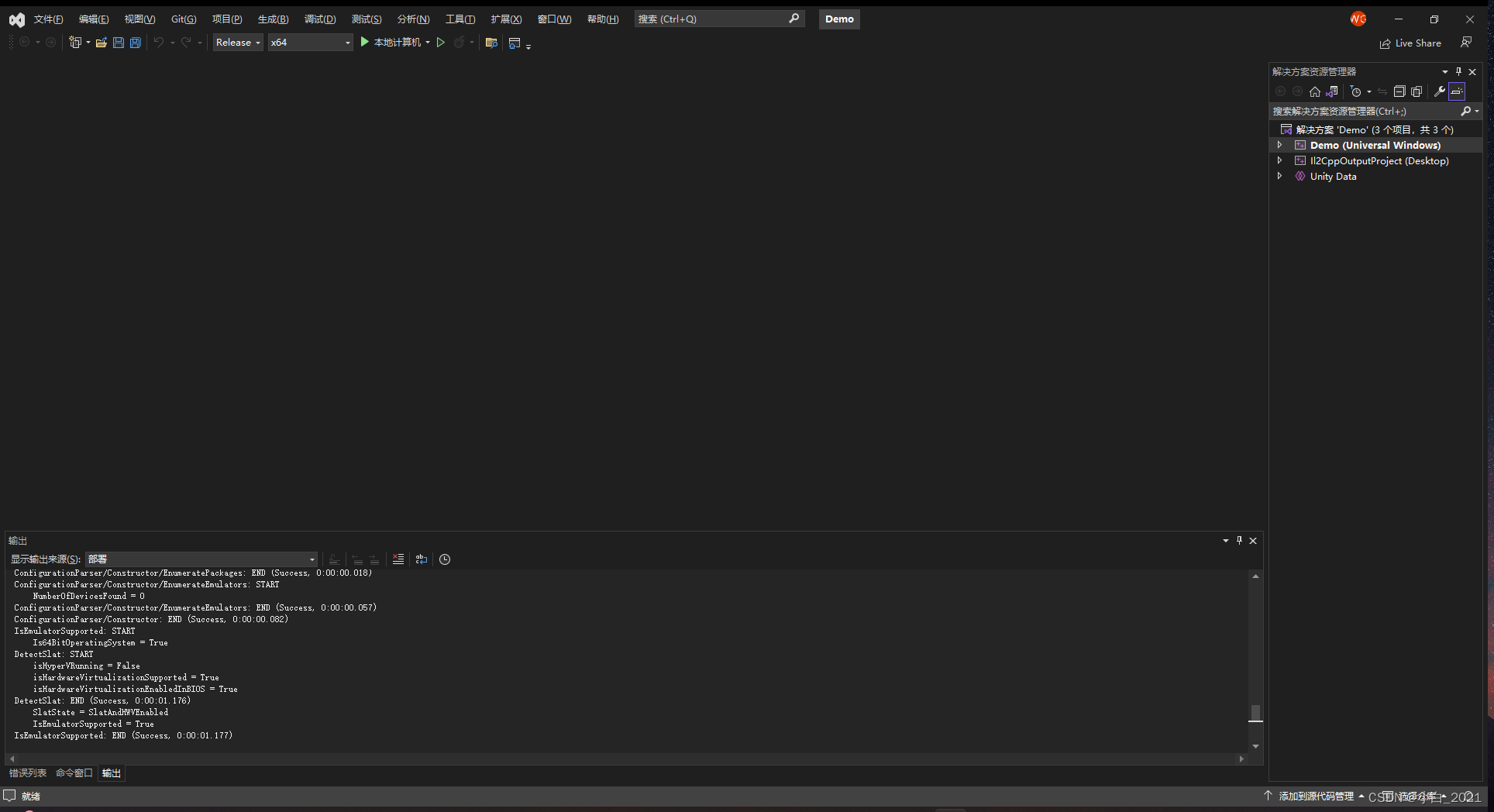
Task: Open Home view in Solution Explorer
Action: (1314, 91)
